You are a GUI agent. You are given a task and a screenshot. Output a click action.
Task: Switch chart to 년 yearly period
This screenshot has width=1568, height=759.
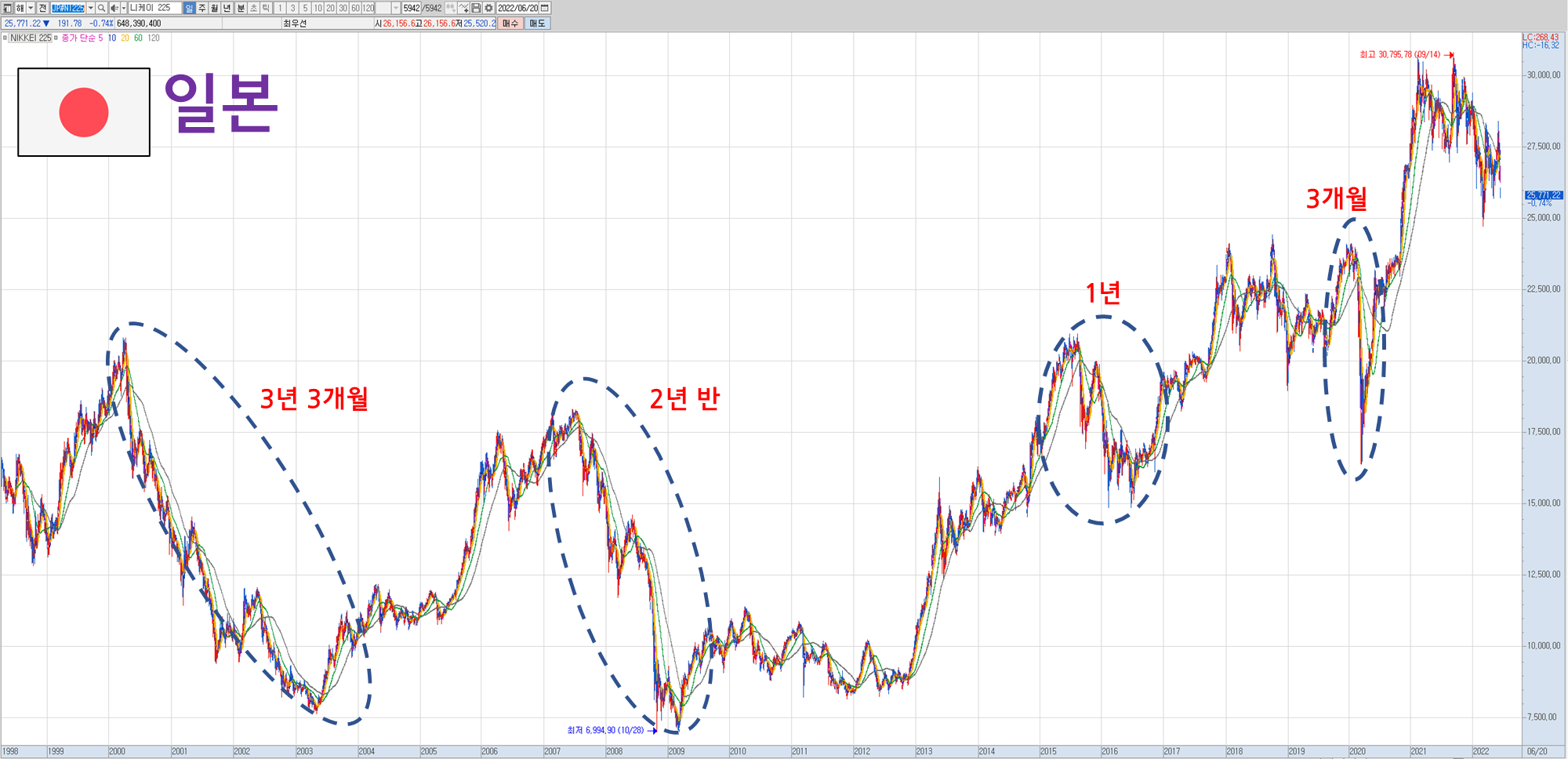click(227, 8)
